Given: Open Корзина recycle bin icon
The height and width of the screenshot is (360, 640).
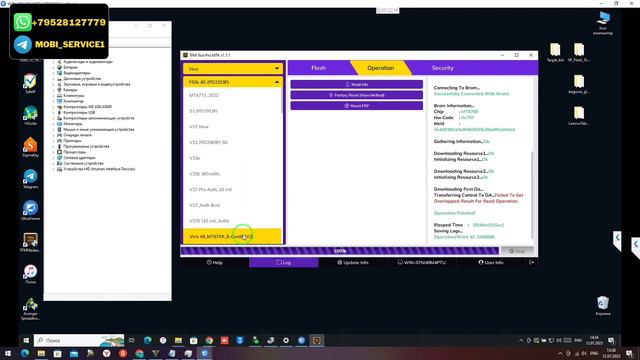Looking at the screenshot, I should point(603,306).
